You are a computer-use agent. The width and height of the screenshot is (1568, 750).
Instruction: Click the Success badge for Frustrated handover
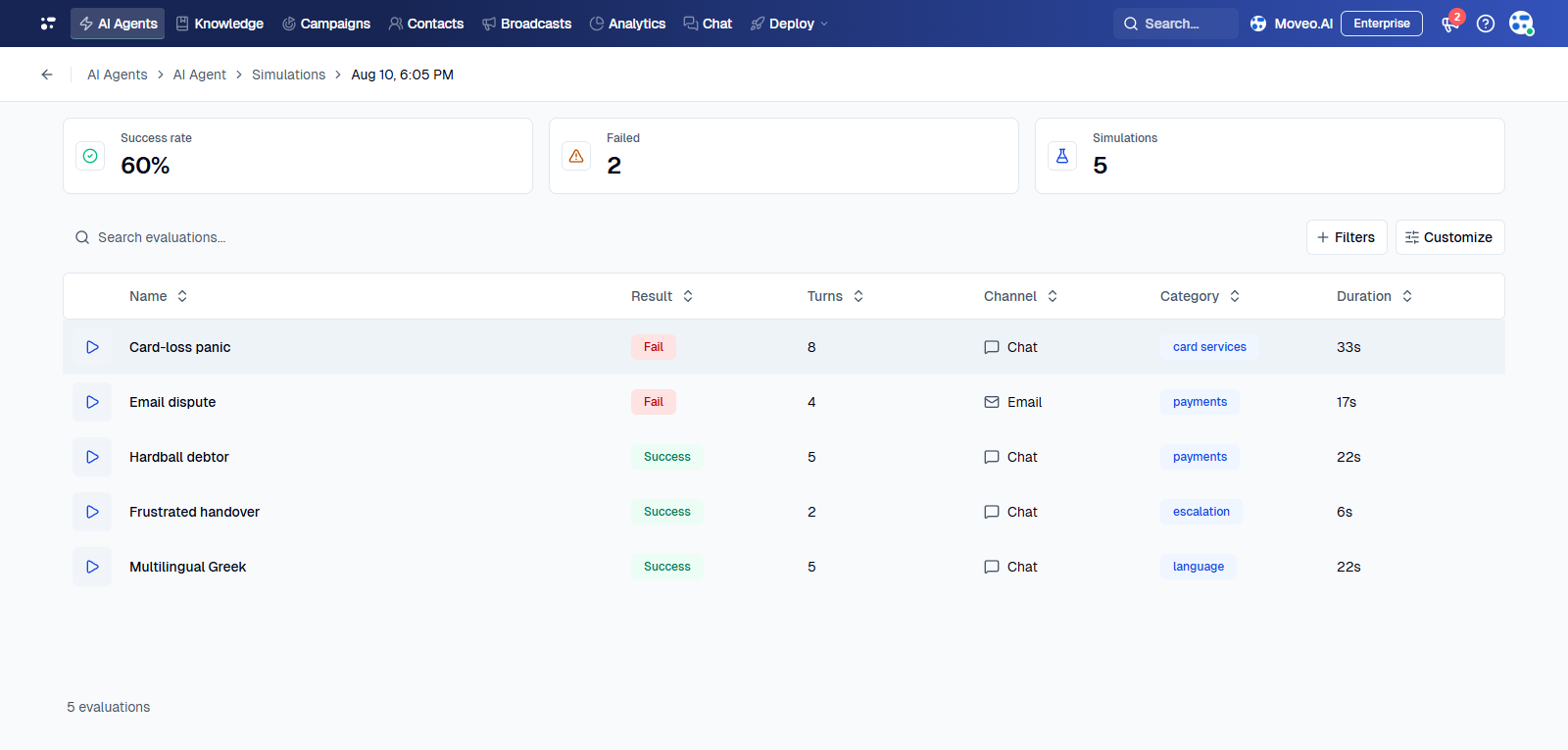point(667,512)
